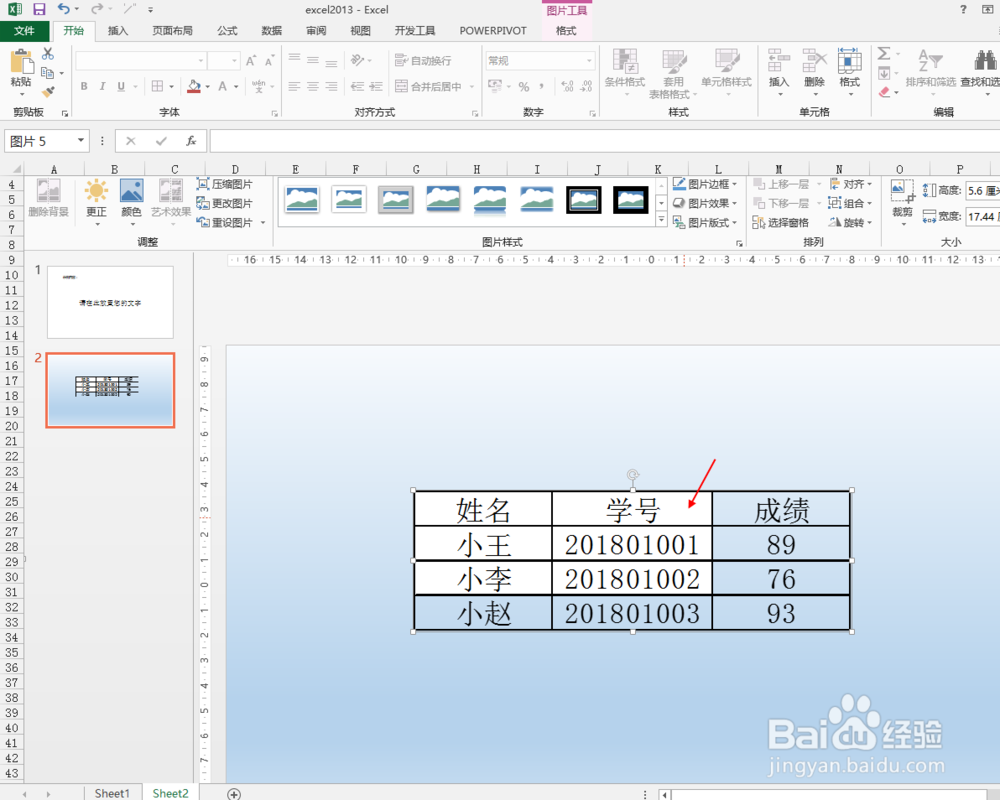Click 选择窗格 selection pane button
Viewport: 1000px width, 800px height.
pos(781,222)
